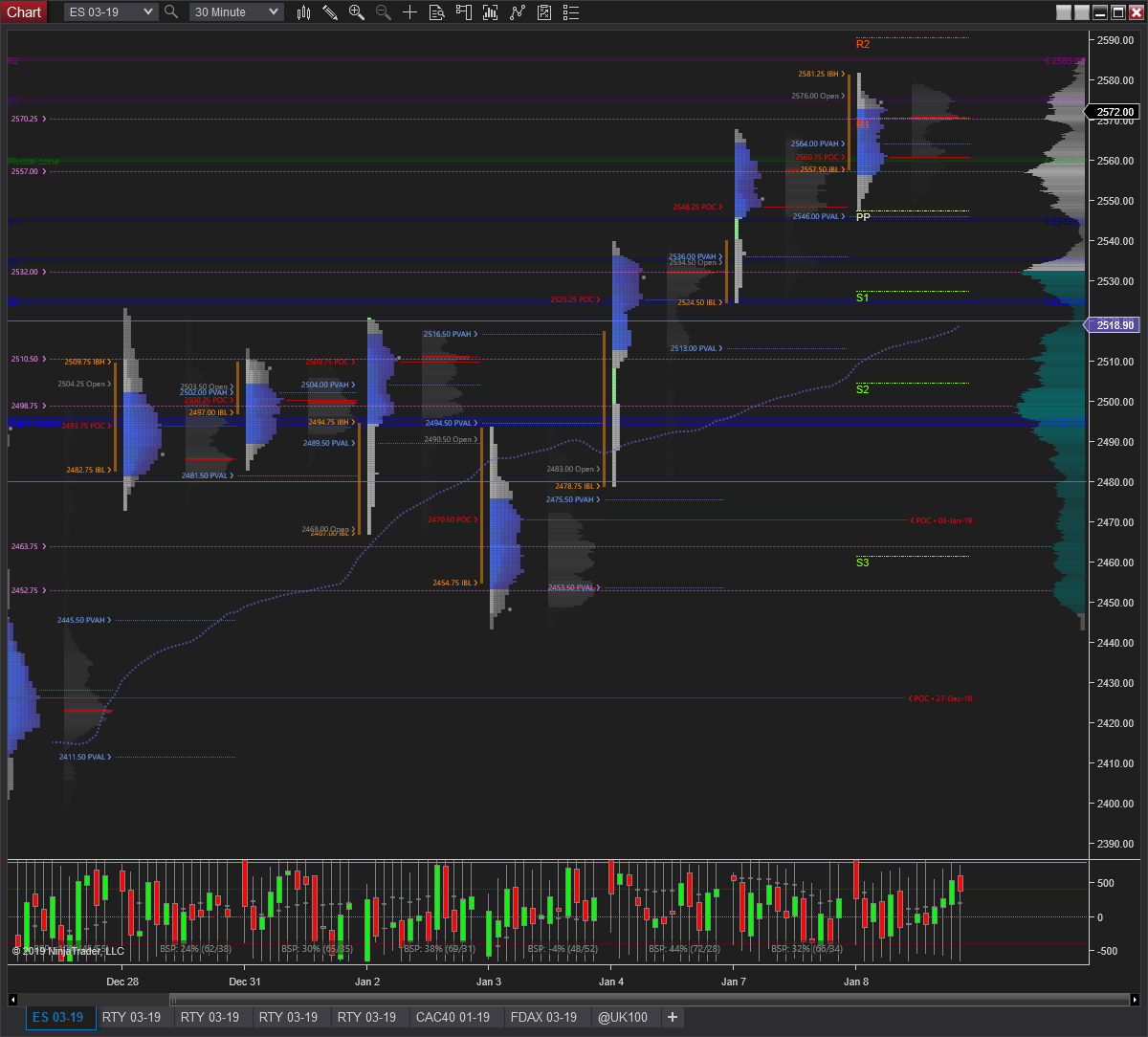Click the 2581.25 IBH label
Screen dimensions: 1148x1037
coord(821,74)
